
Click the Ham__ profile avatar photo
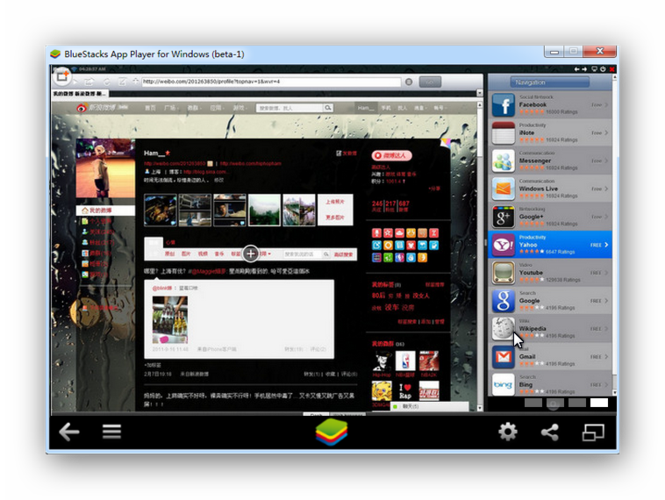(105, 168)
